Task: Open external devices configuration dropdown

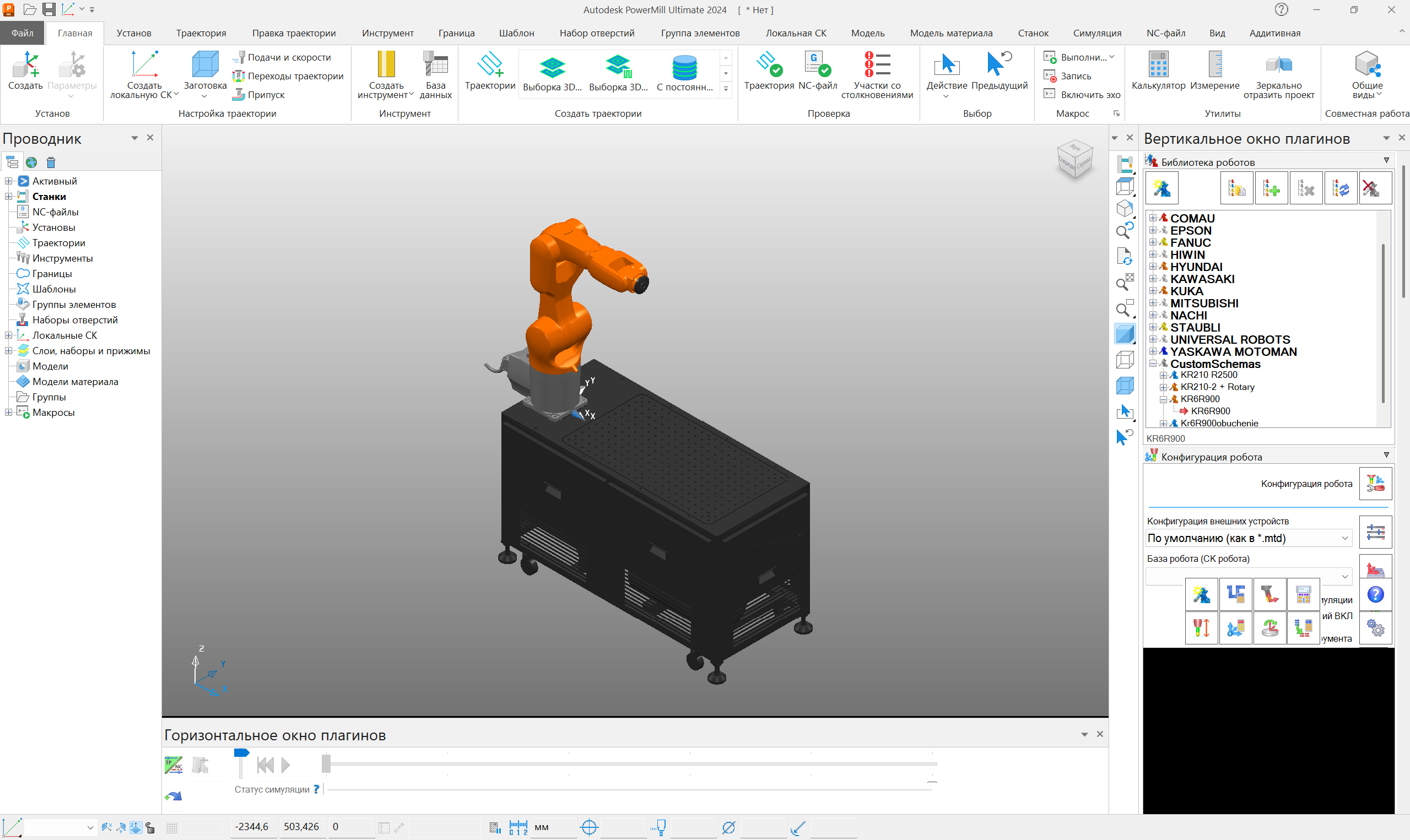Action: click(1248, 538)
